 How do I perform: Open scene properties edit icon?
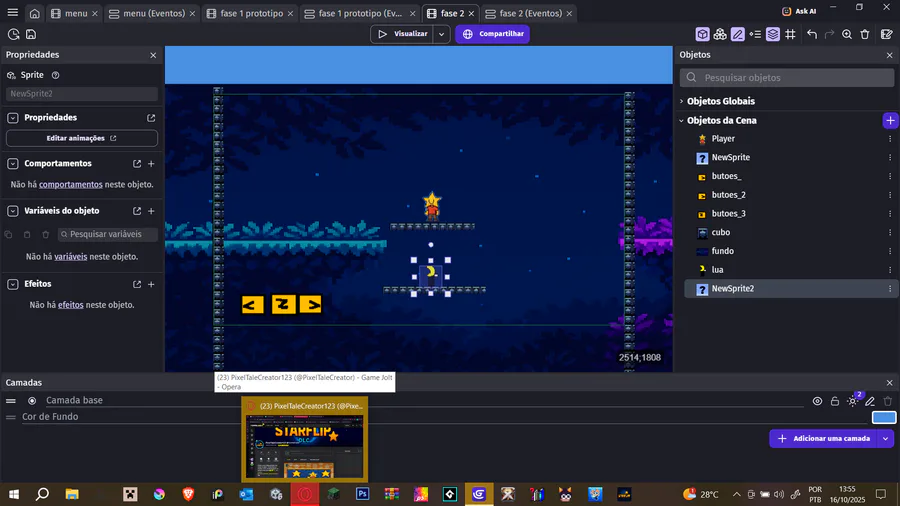(887, 34)
